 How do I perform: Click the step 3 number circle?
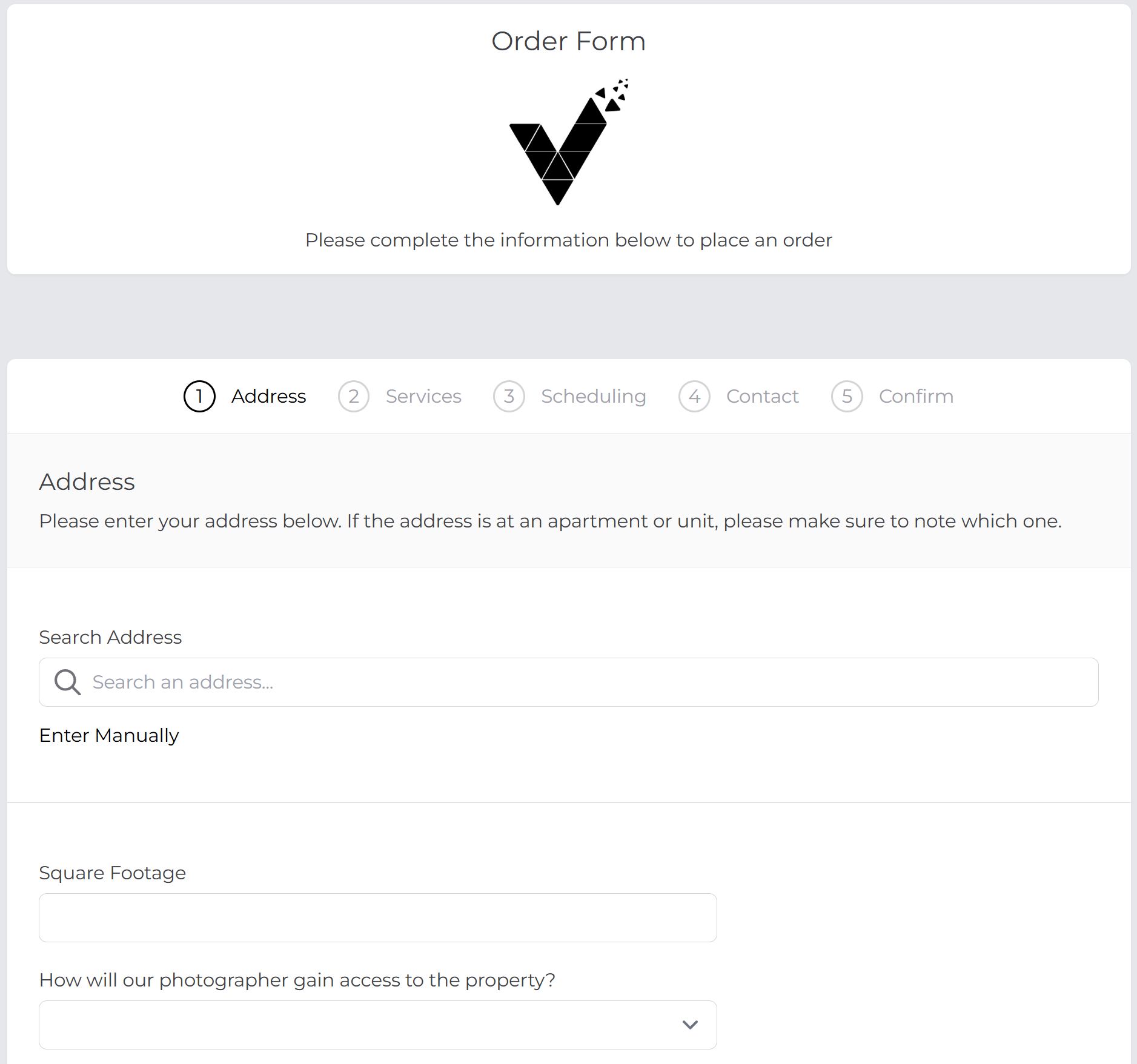point(509,396)
